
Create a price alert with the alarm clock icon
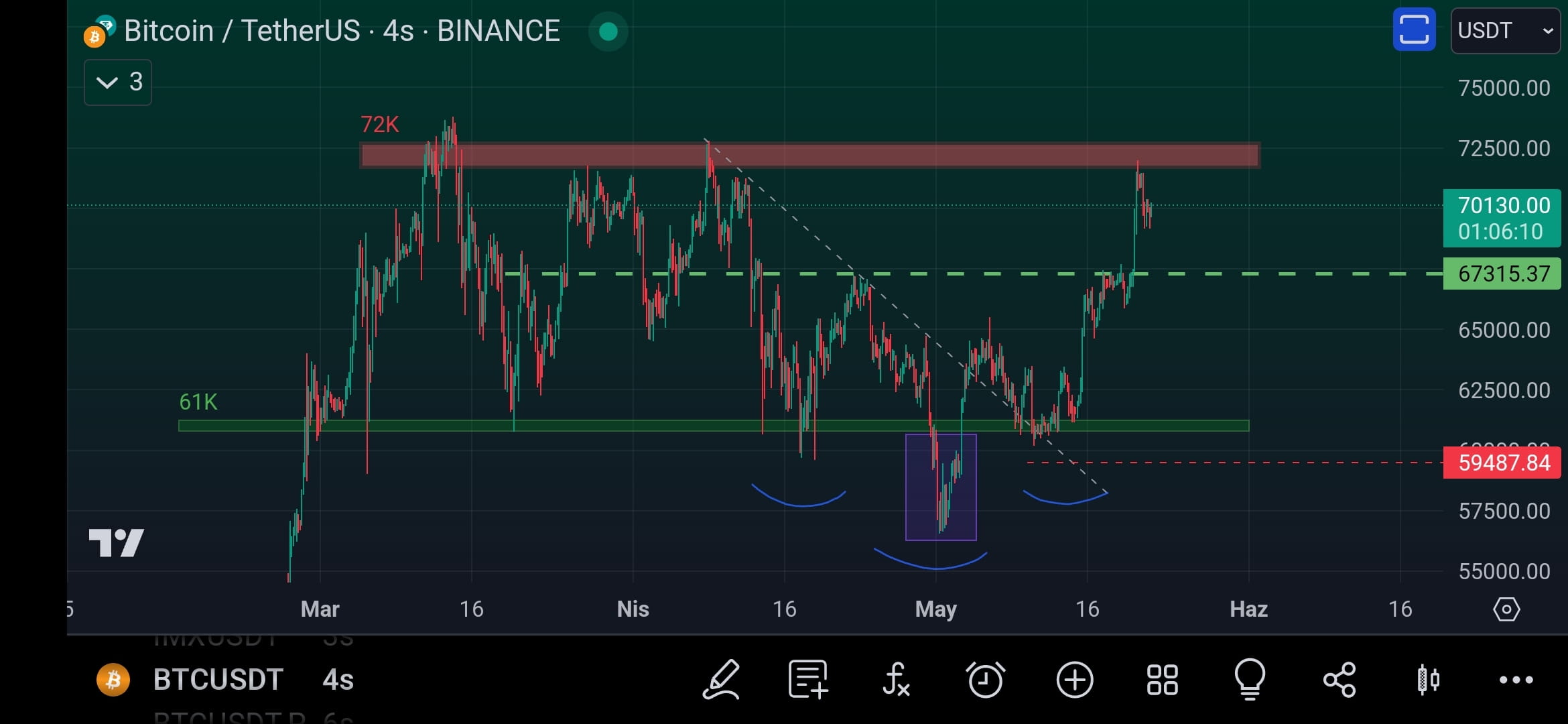click(985, 680)
